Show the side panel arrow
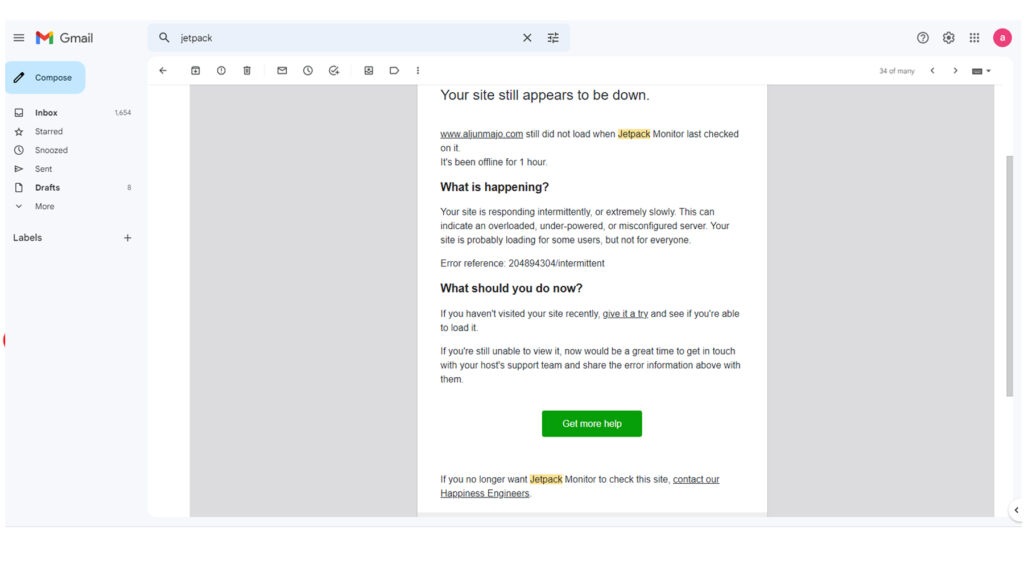Viewport: 1024px width, 569px height. pos(1016,510)
